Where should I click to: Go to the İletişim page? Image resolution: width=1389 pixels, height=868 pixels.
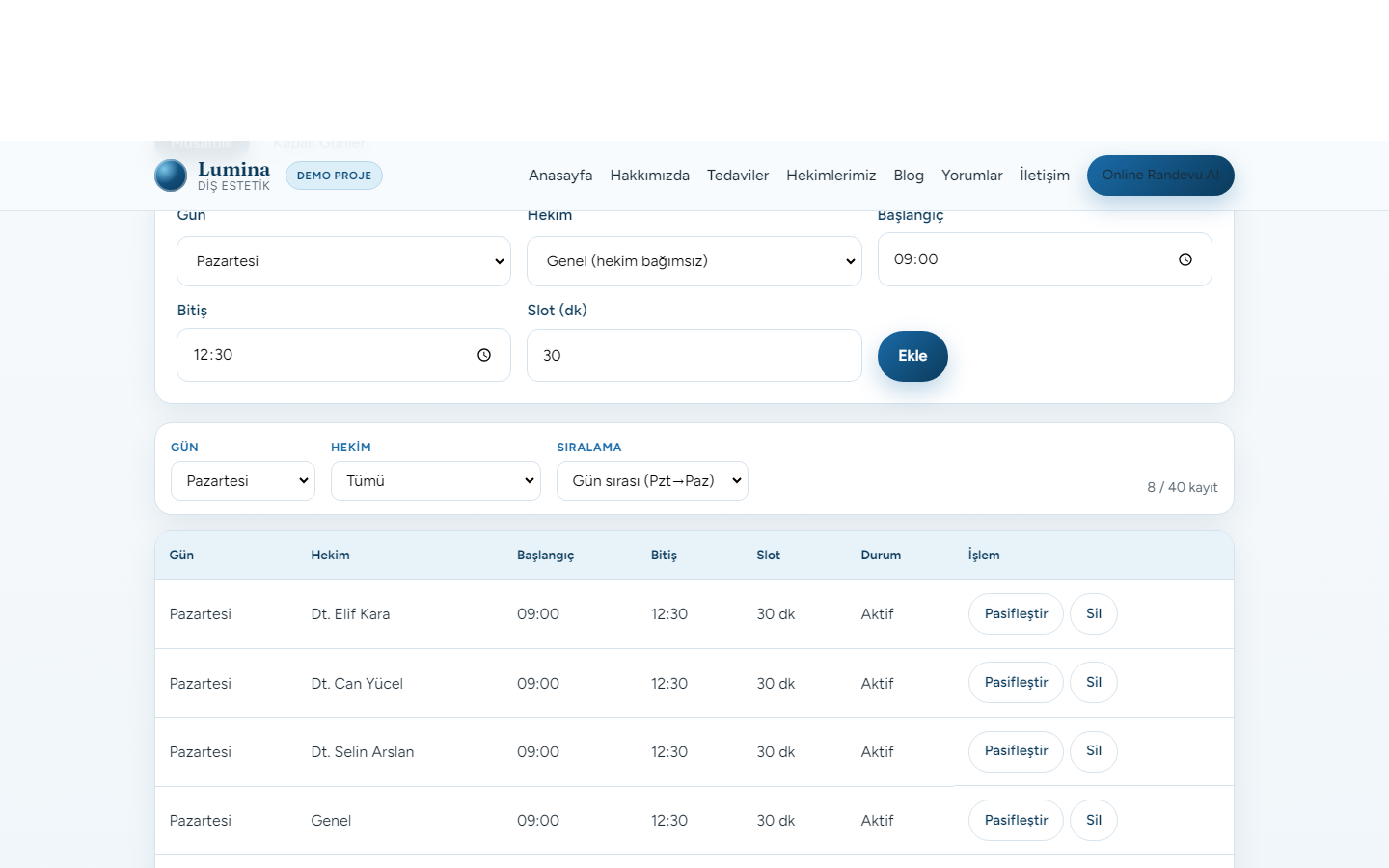[1045, 176]
